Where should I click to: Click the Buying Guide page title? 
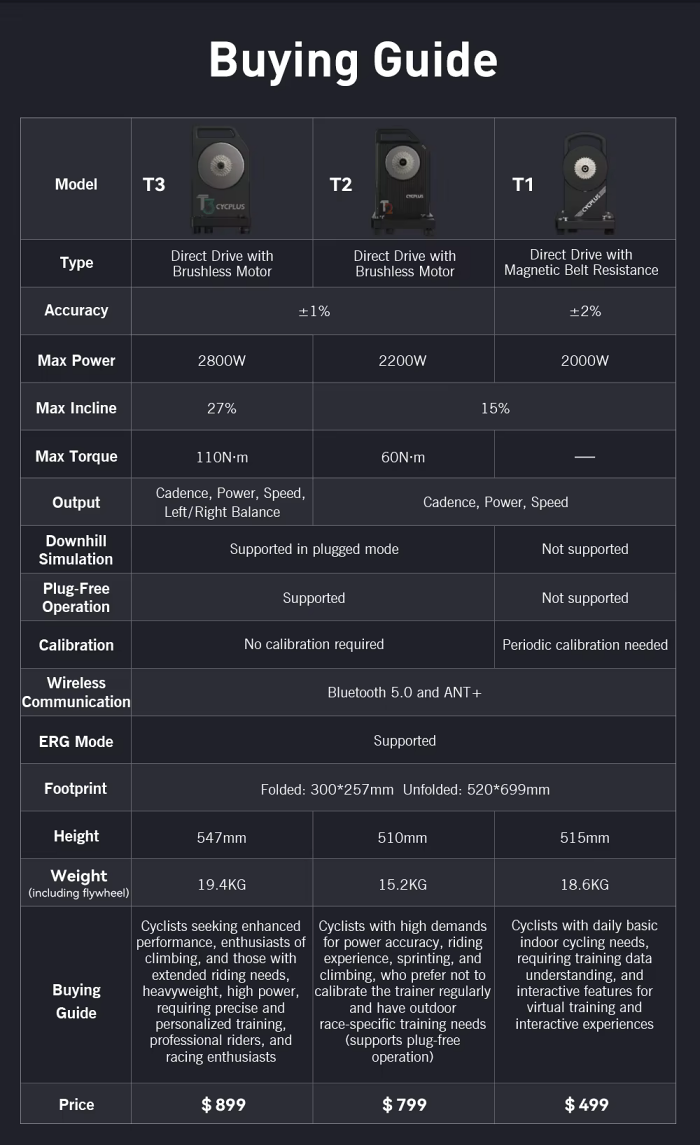(352, 60)
